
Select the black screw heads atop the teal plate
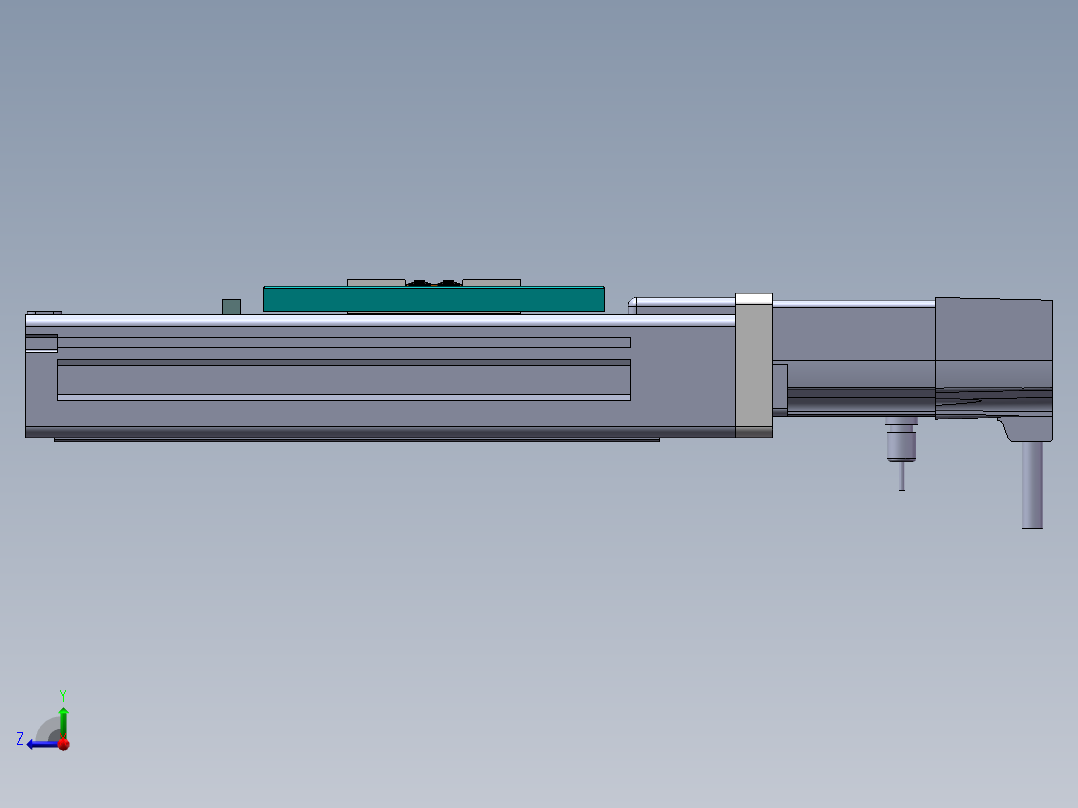[x=433, y=283]
